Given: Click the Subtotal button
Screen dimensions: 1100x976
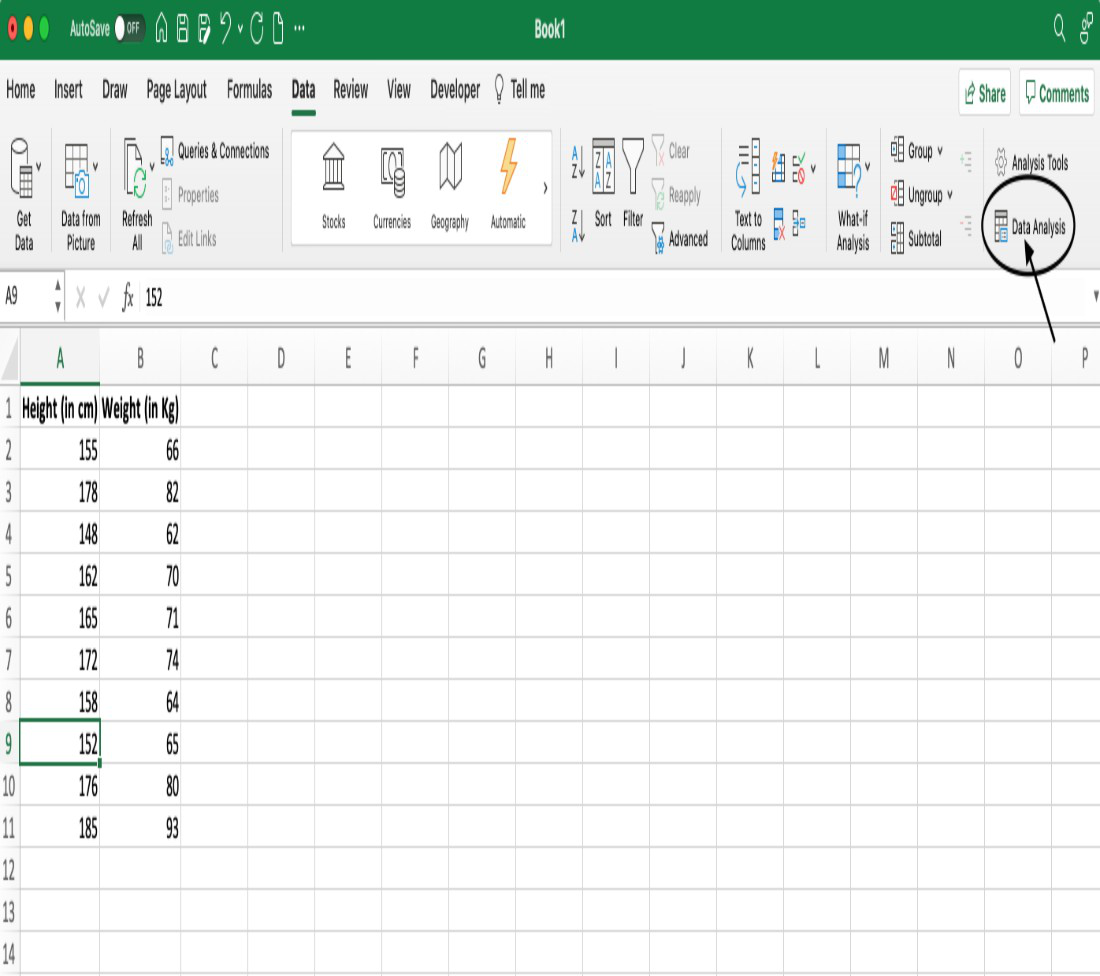Looking at the screenshot, I should [916, 239].
